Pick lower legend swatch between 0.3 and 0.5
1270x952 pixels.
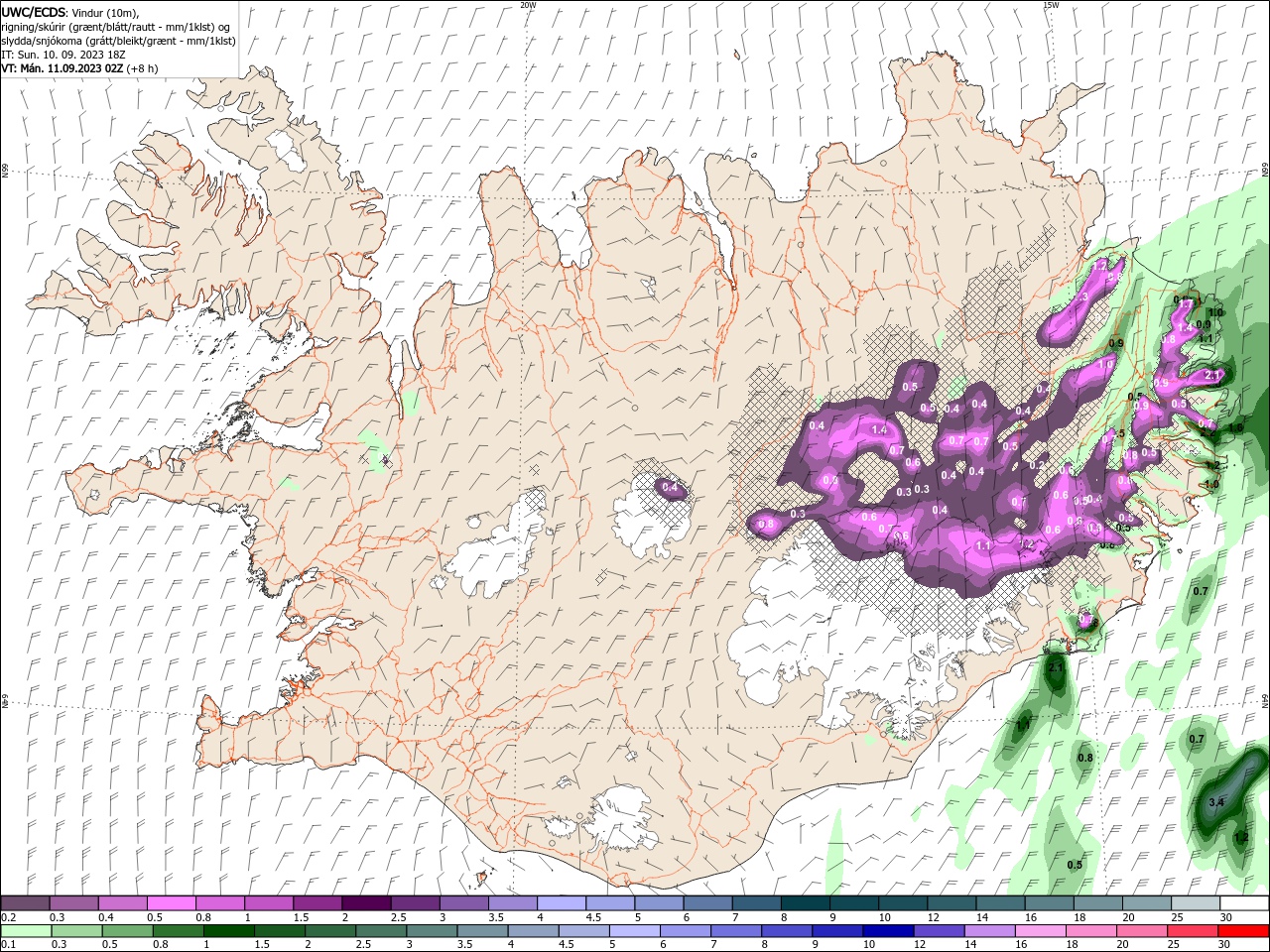coord(74,931)
